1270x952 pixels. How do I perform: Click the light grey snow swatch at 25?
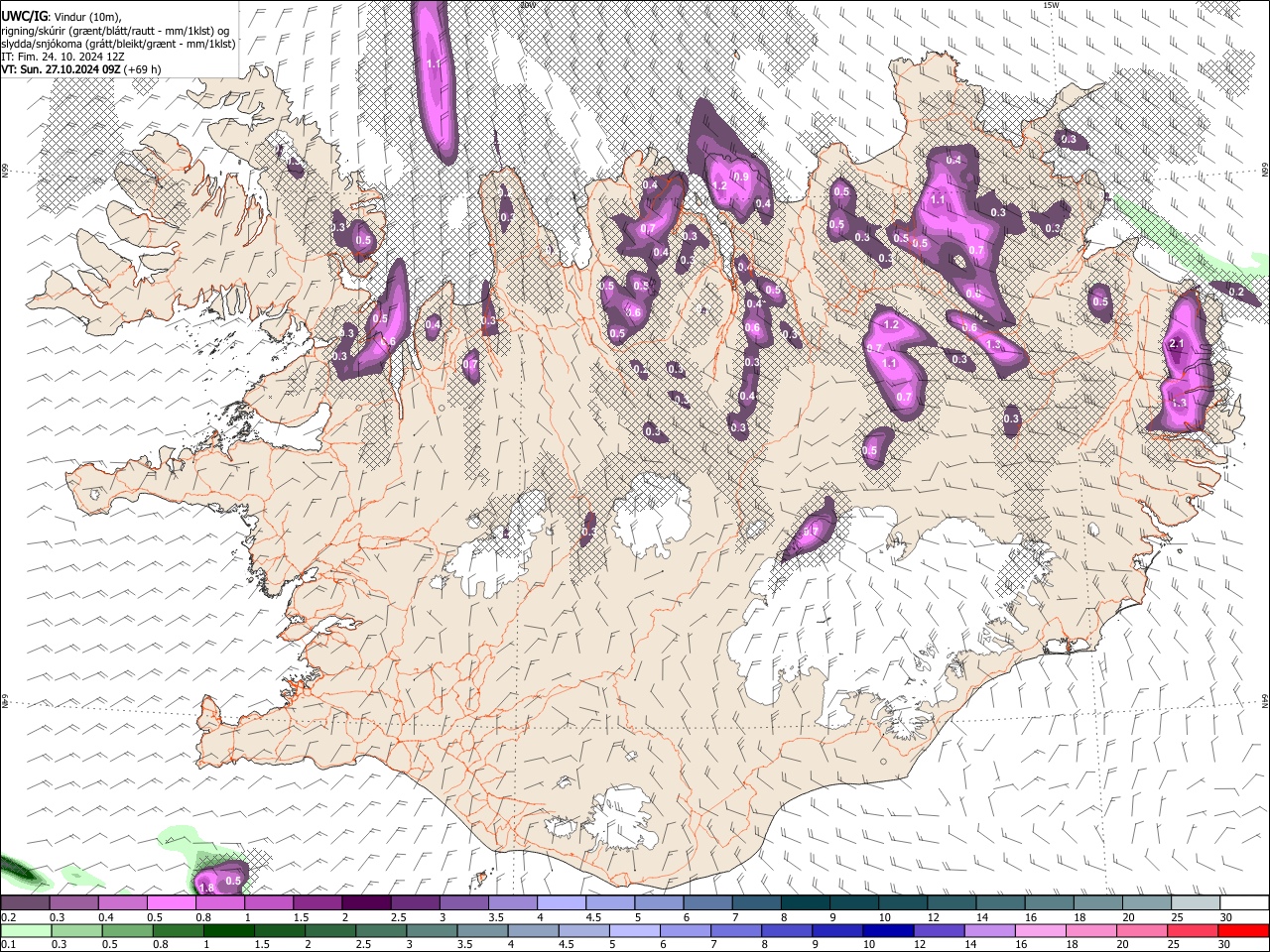(x=1196, y=903)
